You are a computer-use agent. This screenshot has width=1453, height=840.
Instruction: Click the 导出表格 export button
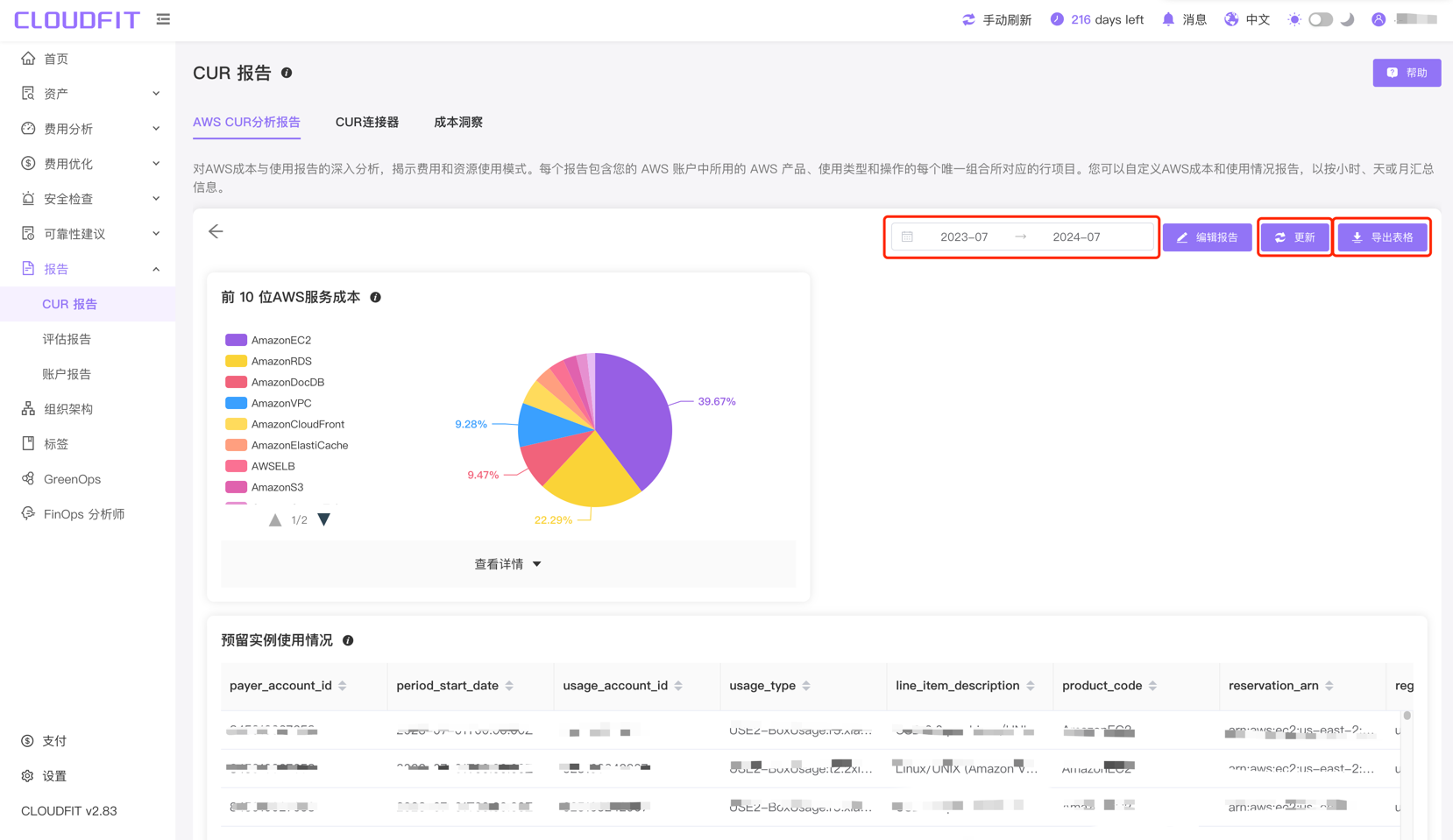click(1382, 237)
